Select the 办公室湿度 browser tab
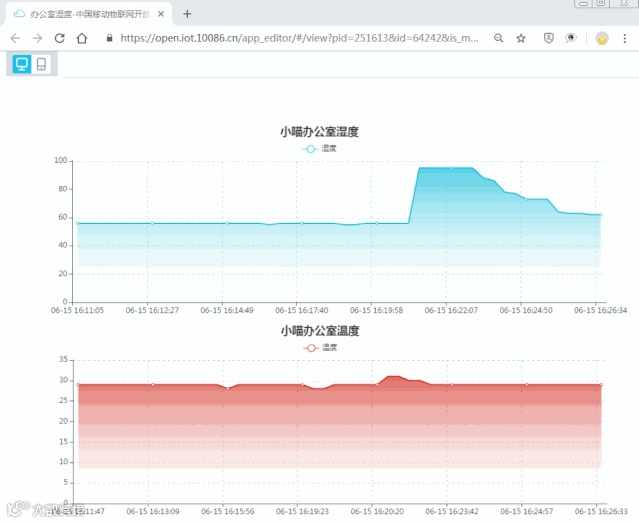The image size is (639, 523). (89, 14)
